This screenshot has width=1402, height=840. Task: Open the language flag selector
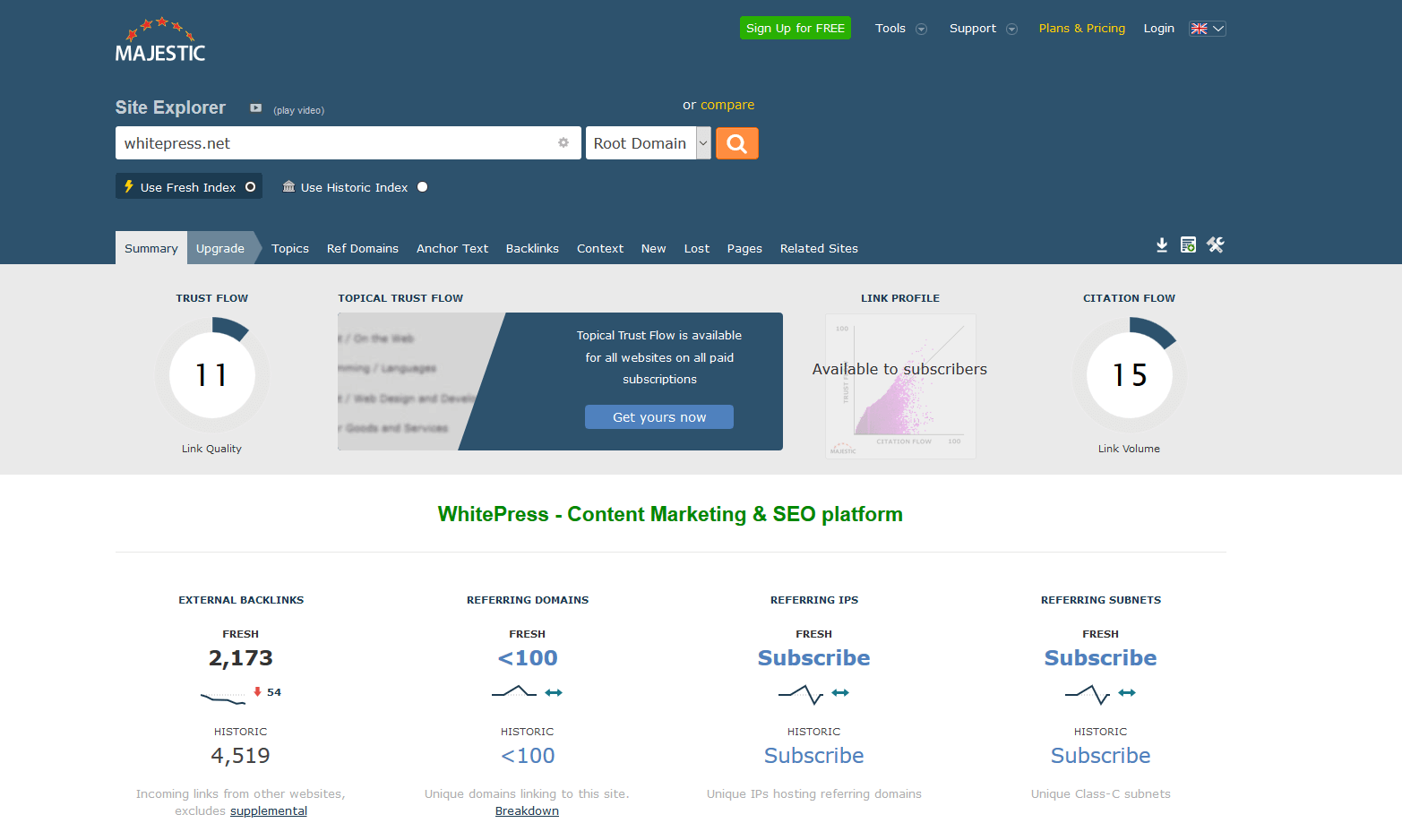(x=1207, y=29)
